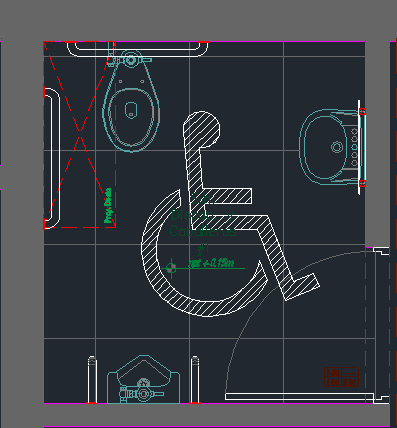Select the horizontal grab bar behind toilet
This screenshot has width=397, height=428.
pyautogui.click(x=138, y=49)
